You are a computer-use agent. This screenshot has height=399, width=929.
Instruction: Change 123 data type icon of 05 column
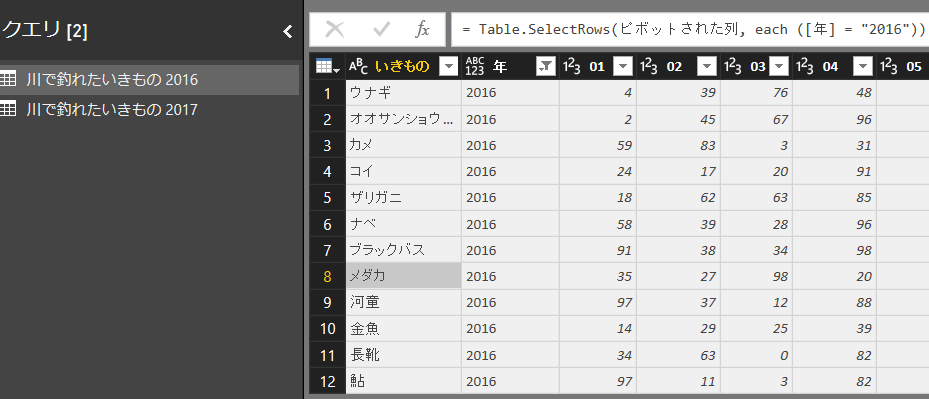889,67
